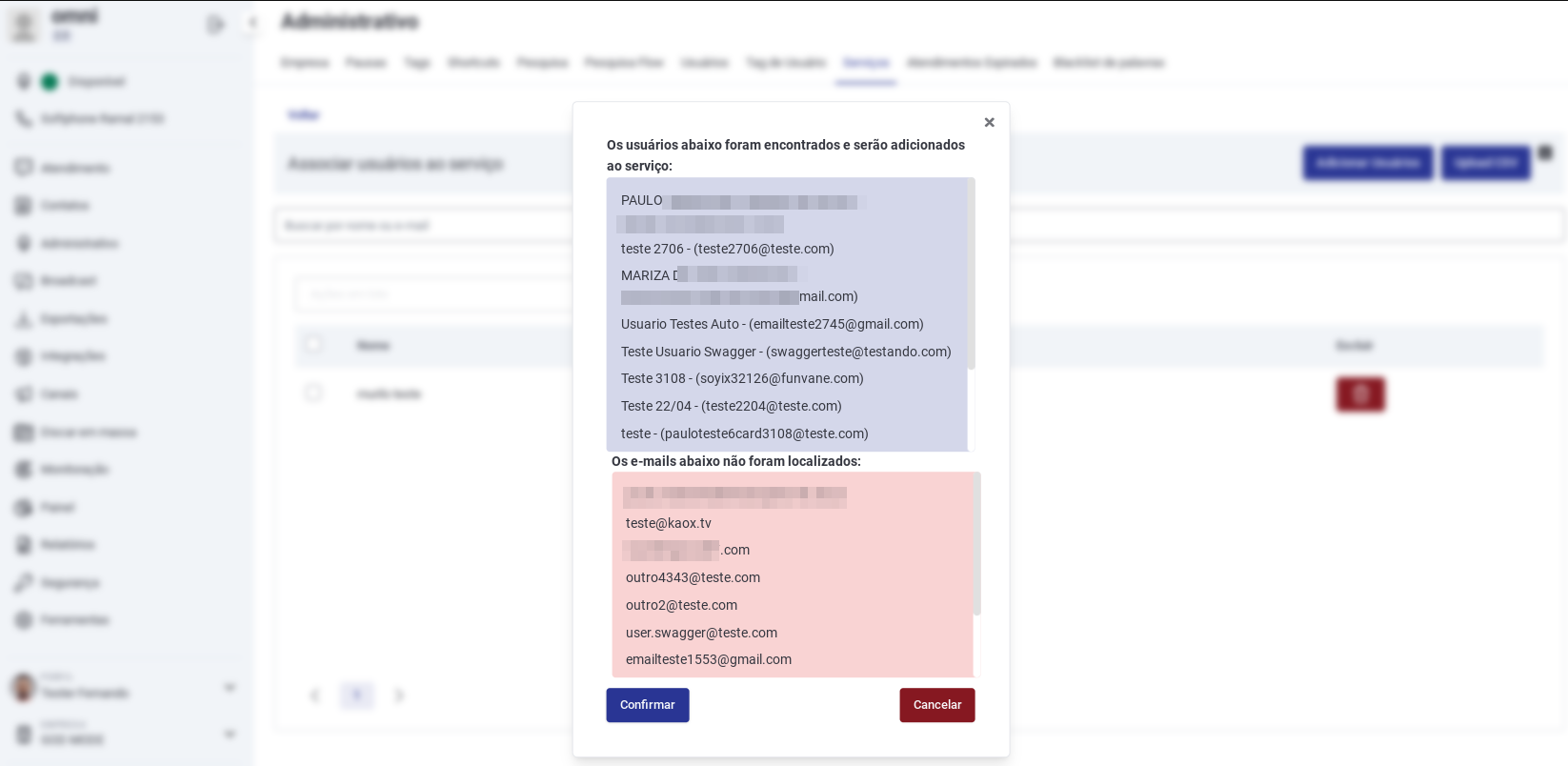
Task: Expand the user profile dropdown arrow
Action: [230, 687]
